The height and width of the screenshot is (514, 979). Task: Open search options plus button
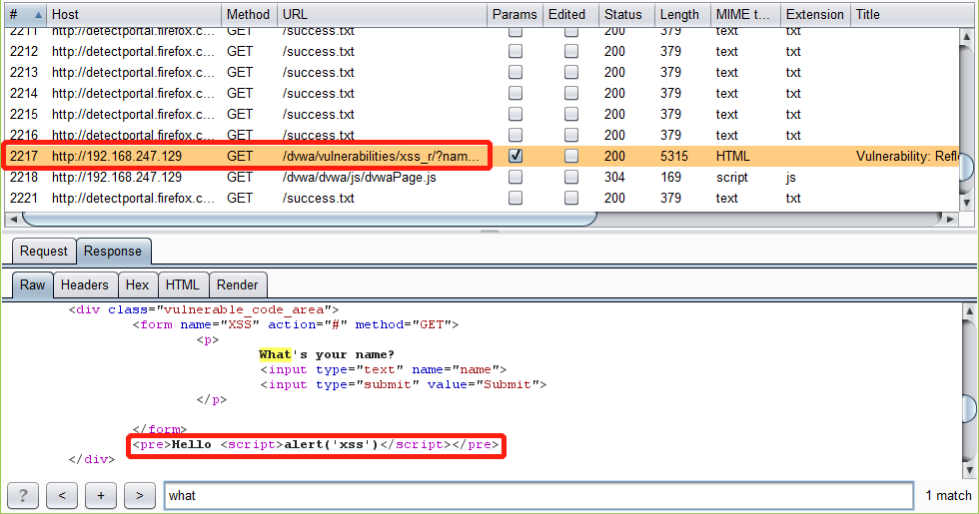(x=101, y=496)
